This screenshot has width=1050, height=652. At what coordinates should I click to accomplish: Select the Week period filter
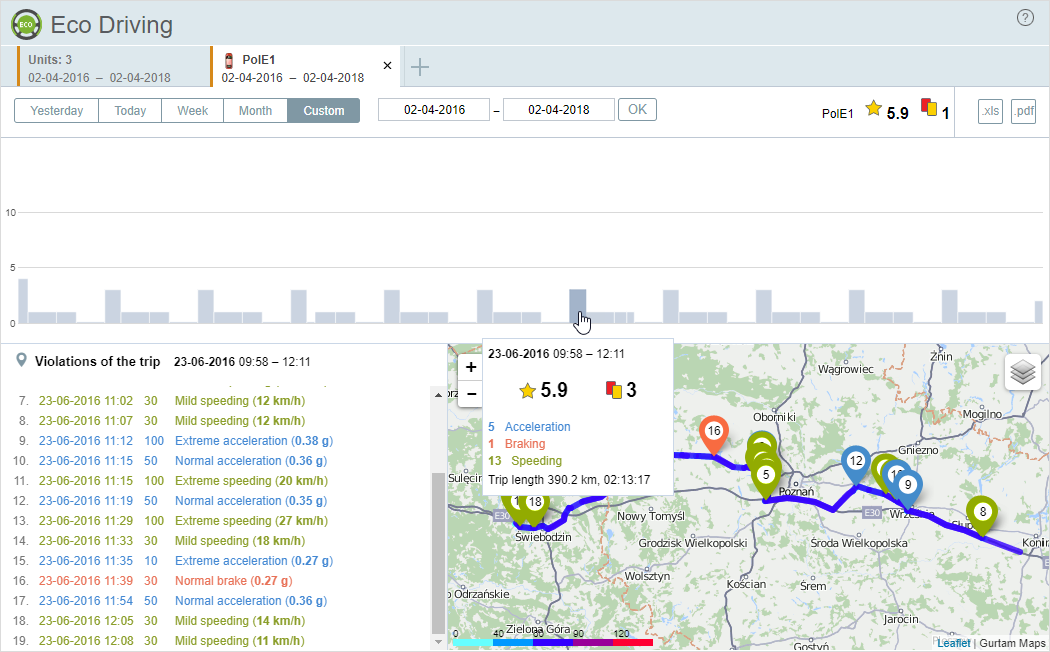click(x=193, y=111)
